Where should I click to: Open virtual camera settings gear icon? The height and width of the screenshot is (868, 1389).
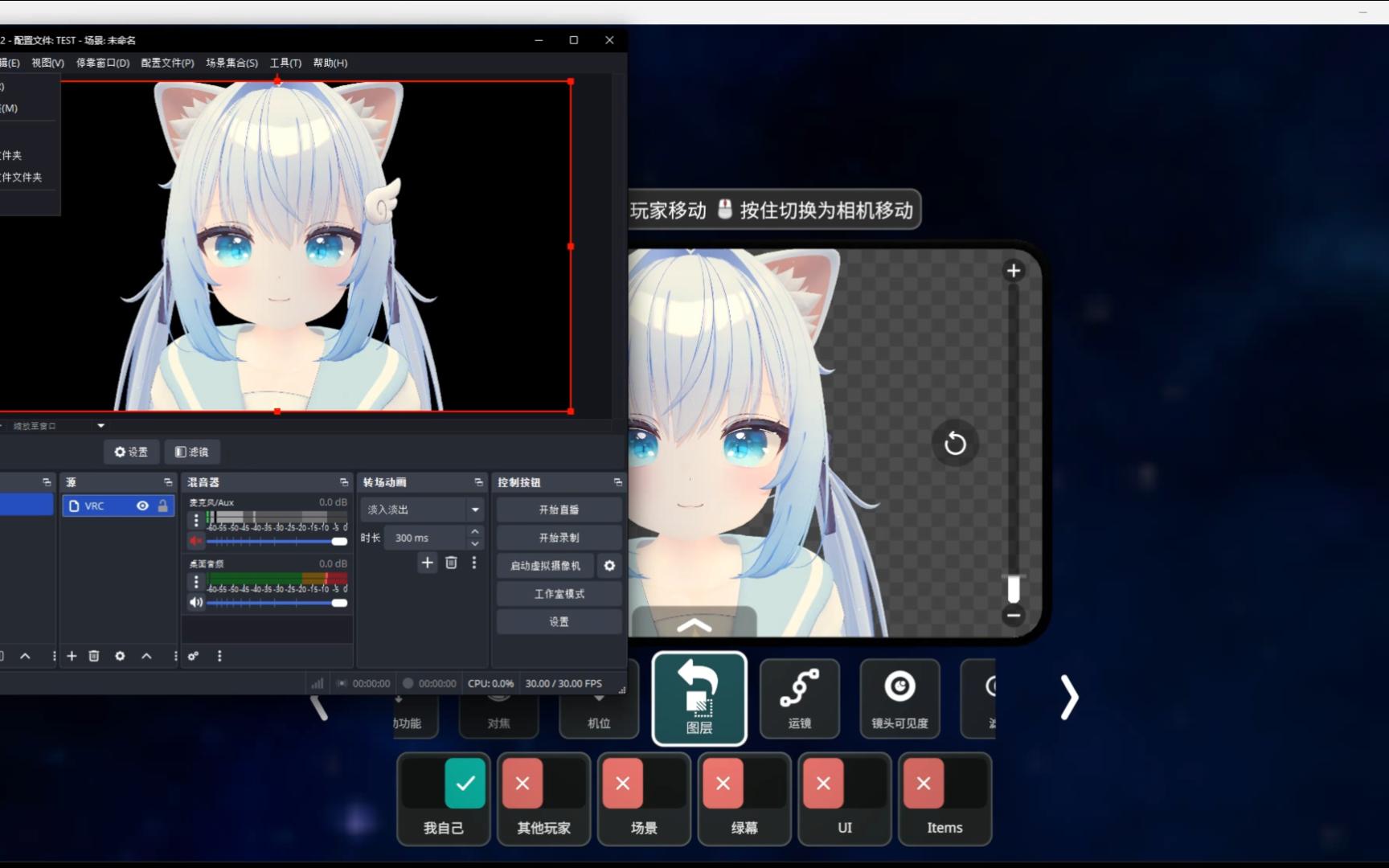609,566
